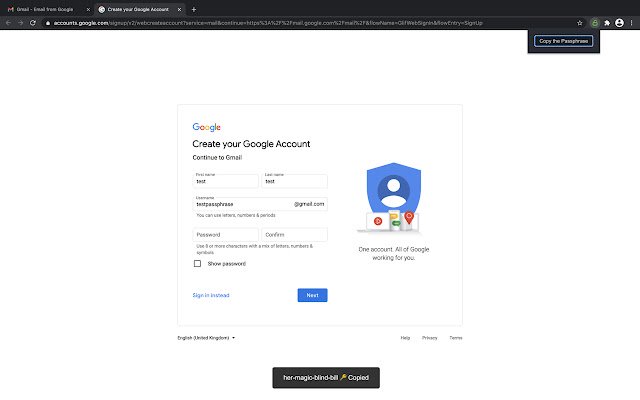Reload the page with the refresh icon
This screenshot has width=640, height=400.
coord(33,22)
